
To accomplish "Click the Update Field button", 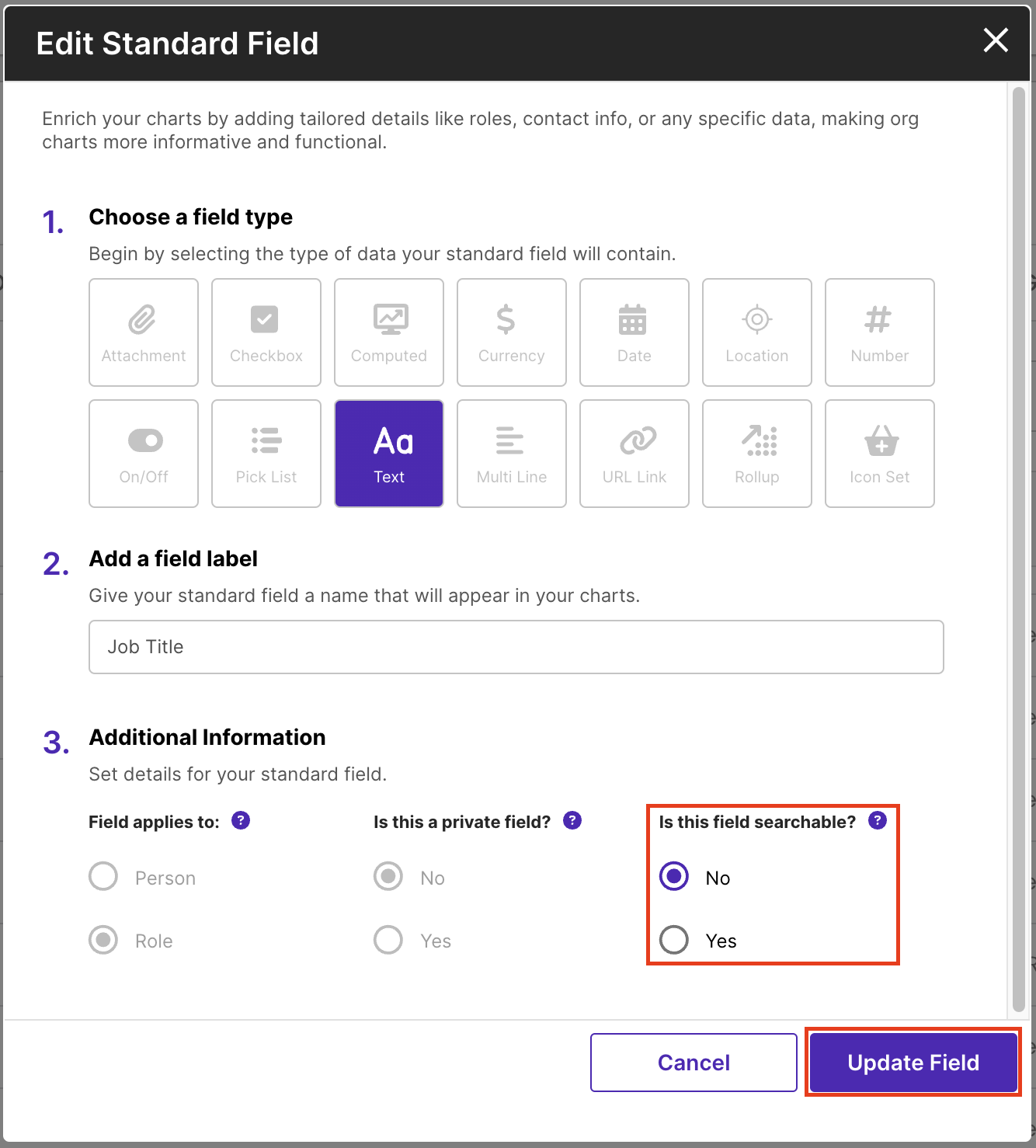I will point(913,1063).
